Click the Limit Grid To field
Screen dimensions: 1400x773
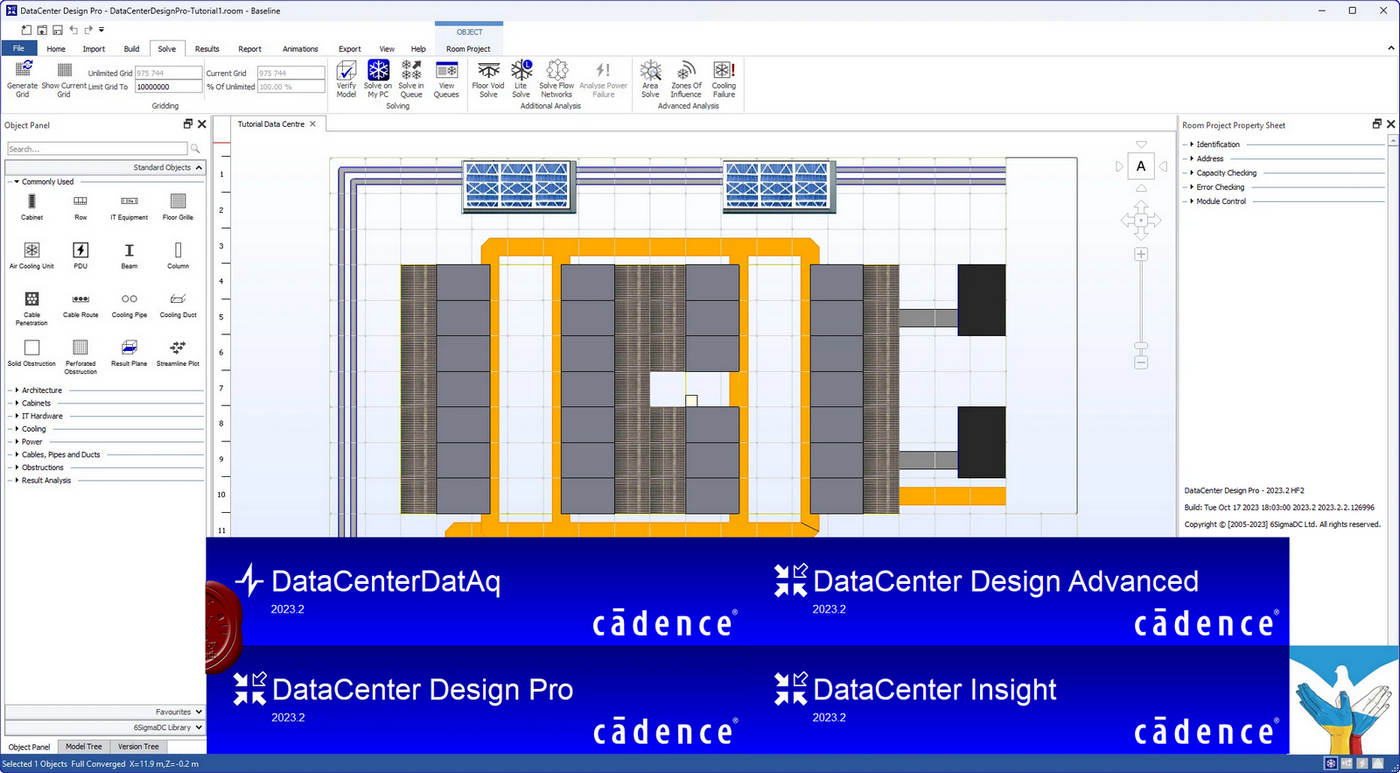tap(168, 87)
